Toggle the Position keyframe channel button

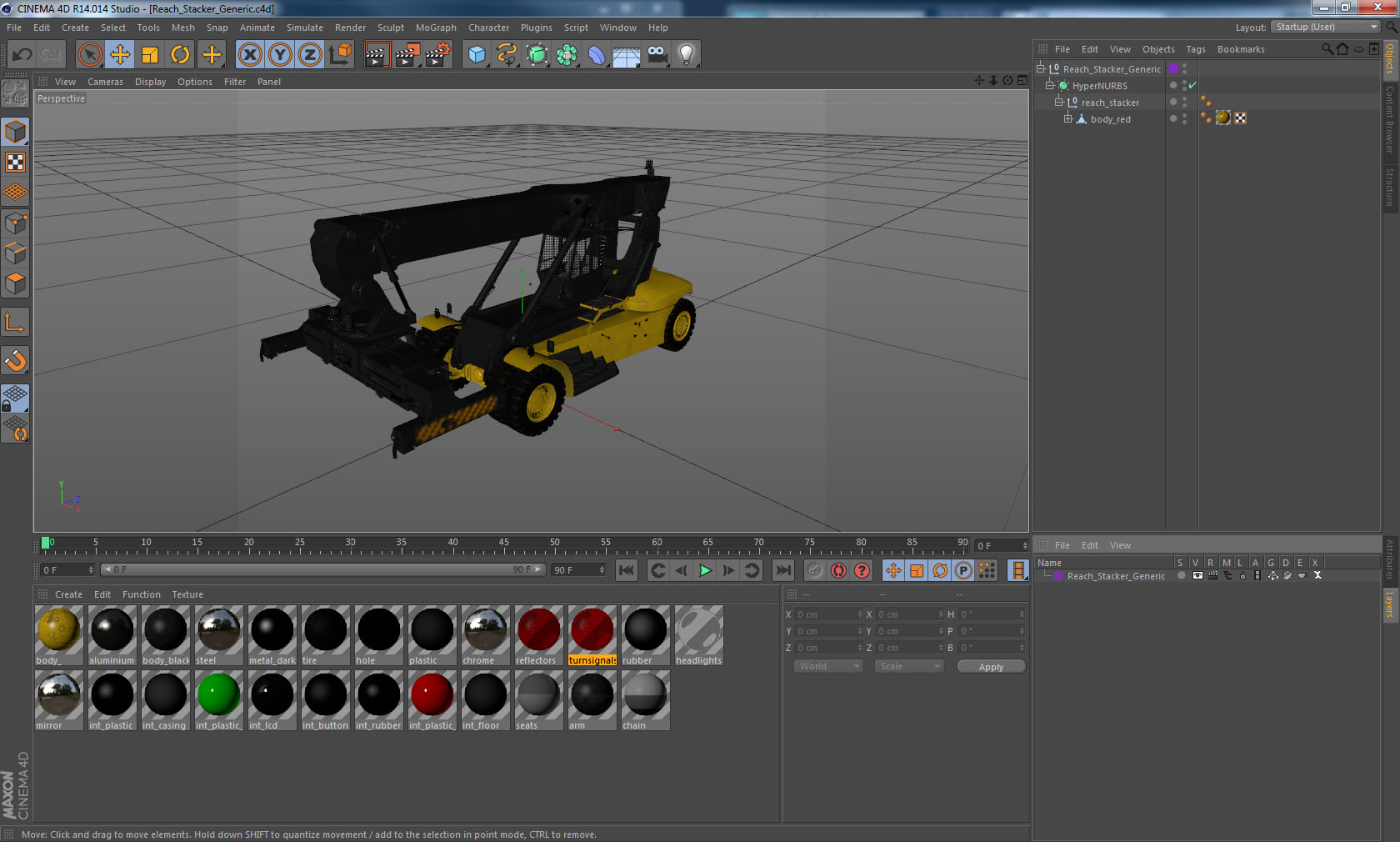pyautogui.click(x=893, y=570)
